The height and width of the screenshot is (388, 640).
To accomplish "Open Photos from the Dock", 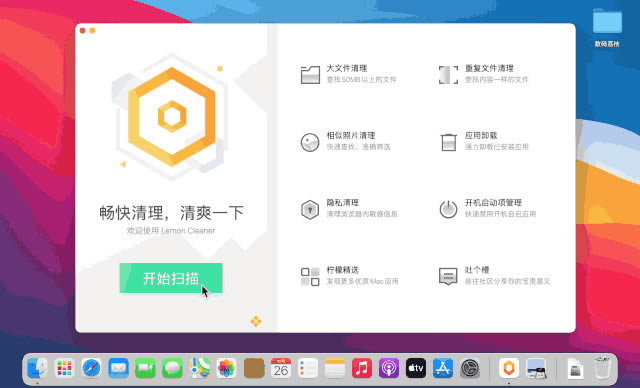I will point(227,368).
